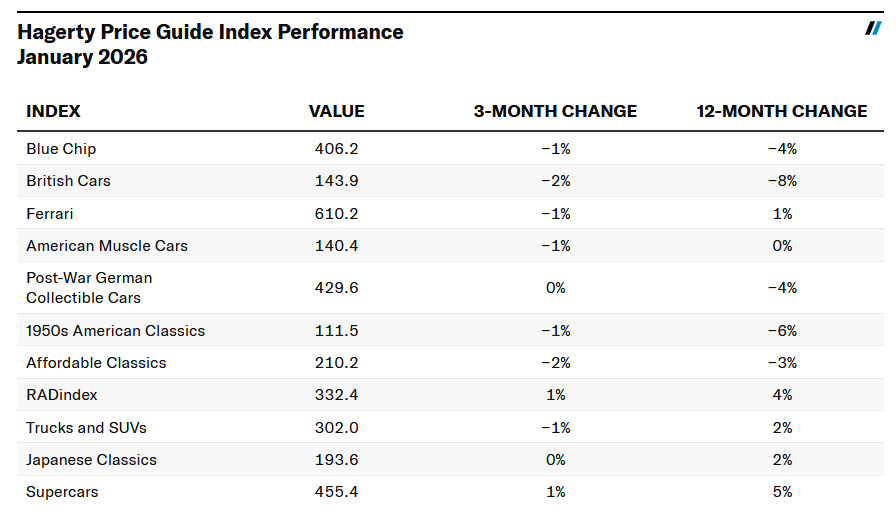Click the Ferrari value 610.2
The height and width of the screenshot is (523, 896).
coord(336,214)
